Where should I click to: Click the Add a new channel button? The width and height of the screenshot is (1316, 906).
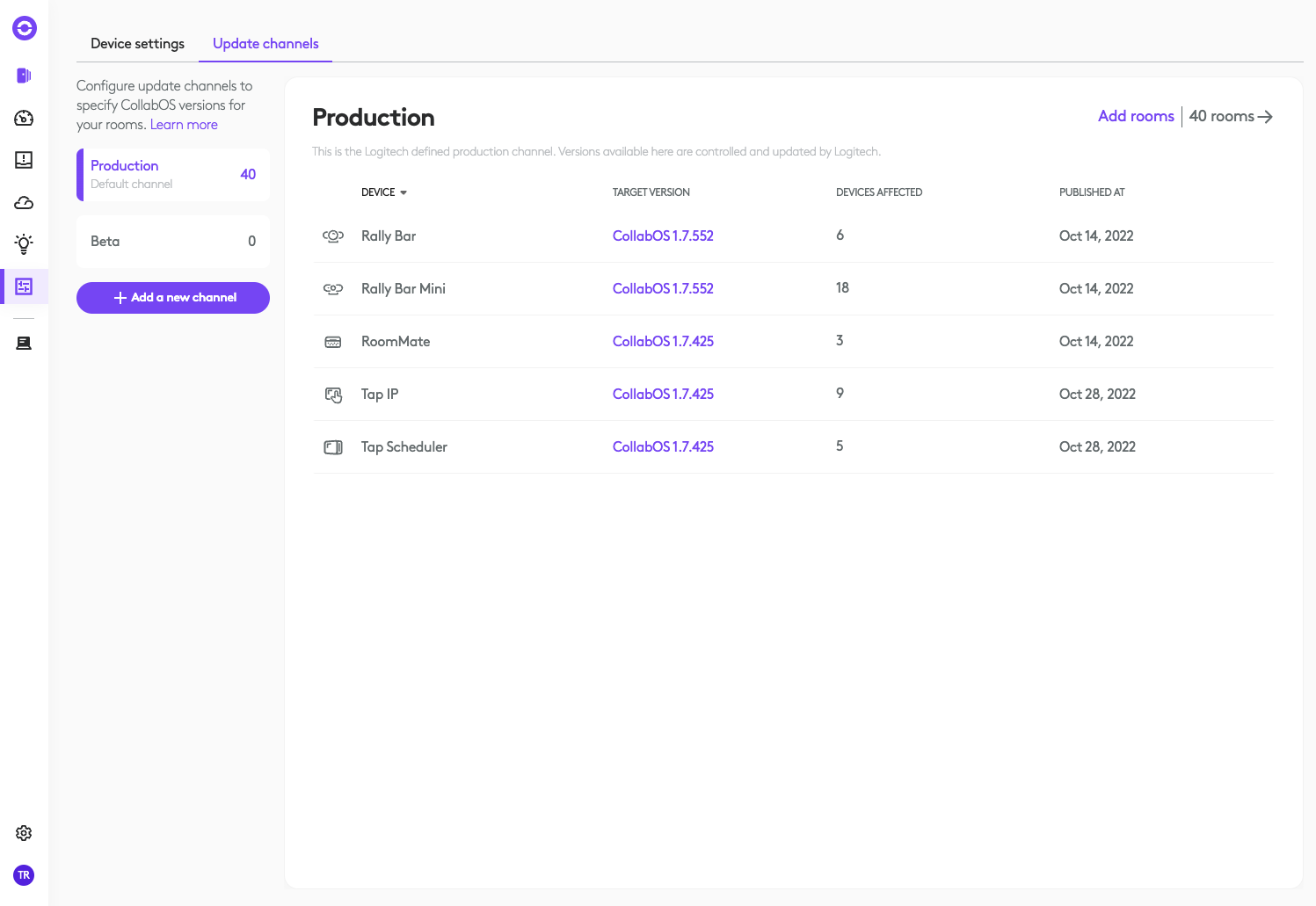click(173, 298)
